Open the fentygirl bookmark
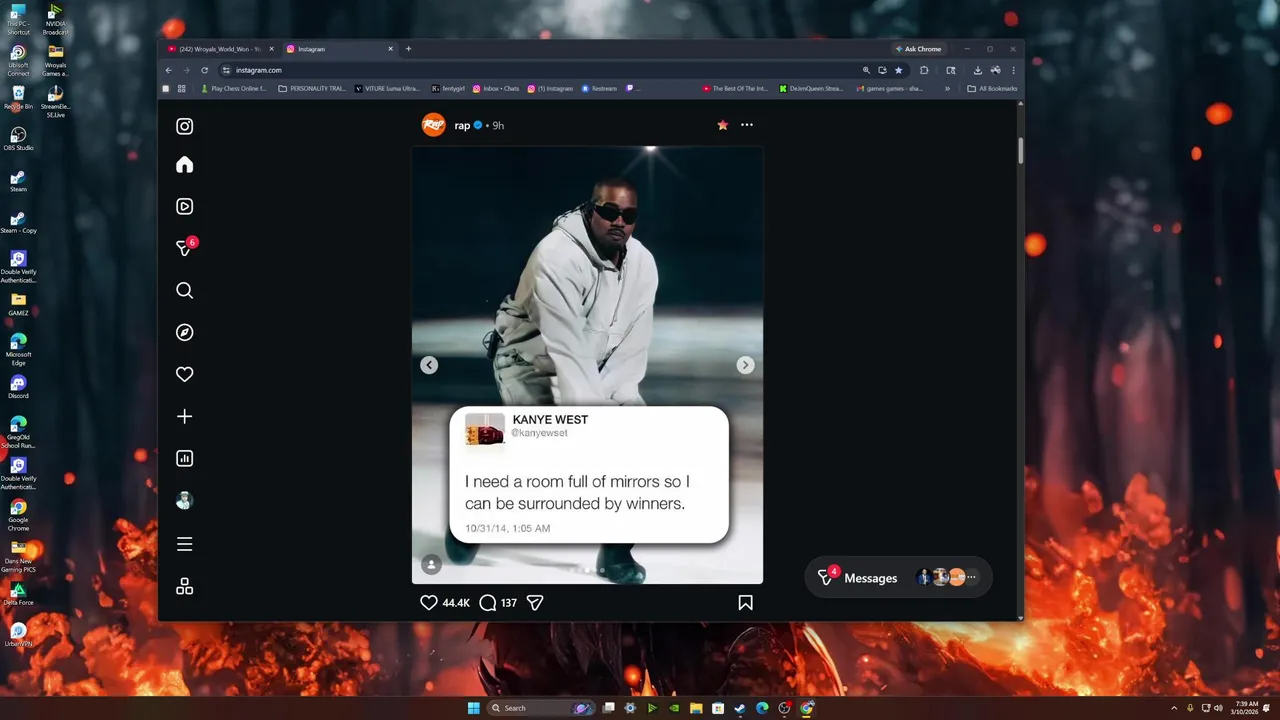 pyautogui.click(x=448, y=88)
